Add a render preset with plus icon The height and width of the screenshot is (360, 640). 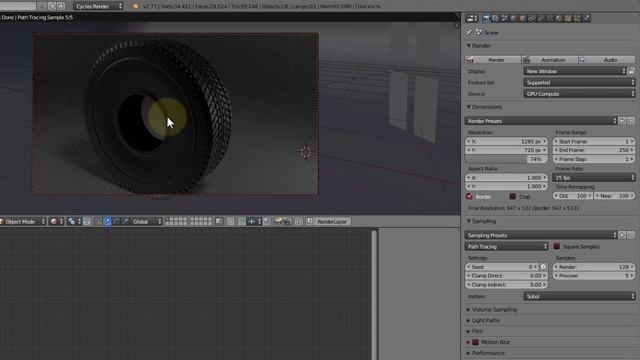(x=622, y=121)
